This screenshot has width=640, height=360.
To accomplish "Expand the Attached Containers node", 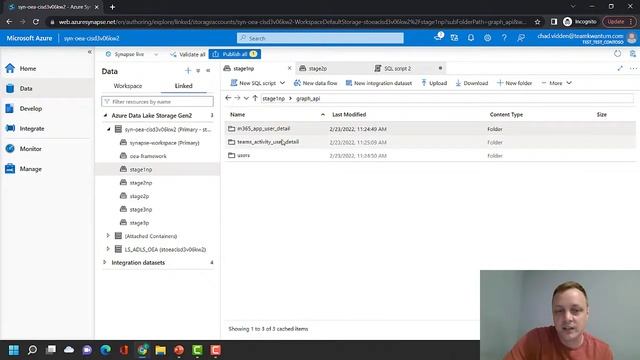I will (108, 236).
